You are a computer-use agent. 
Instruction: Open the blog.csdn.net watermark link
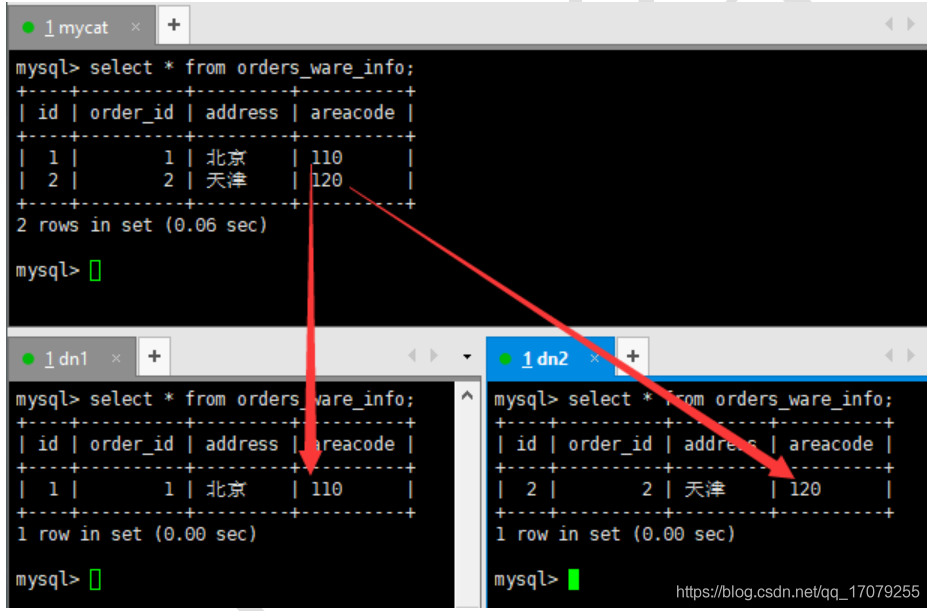point(797,591)
